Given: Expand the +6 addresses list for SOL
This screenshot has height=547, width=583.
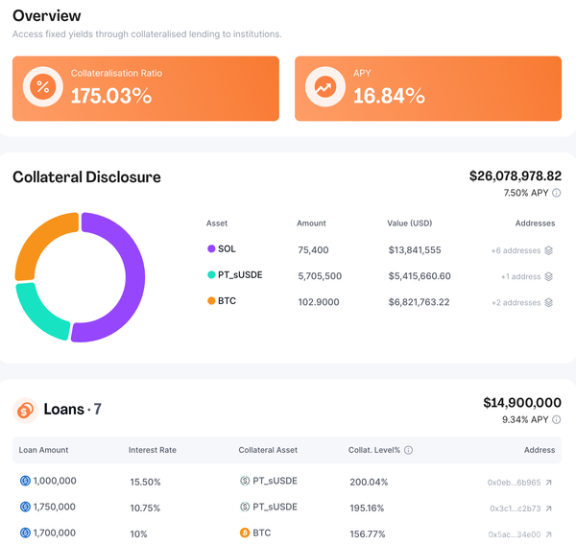Looking at the screenshot, I should point(516,251).
